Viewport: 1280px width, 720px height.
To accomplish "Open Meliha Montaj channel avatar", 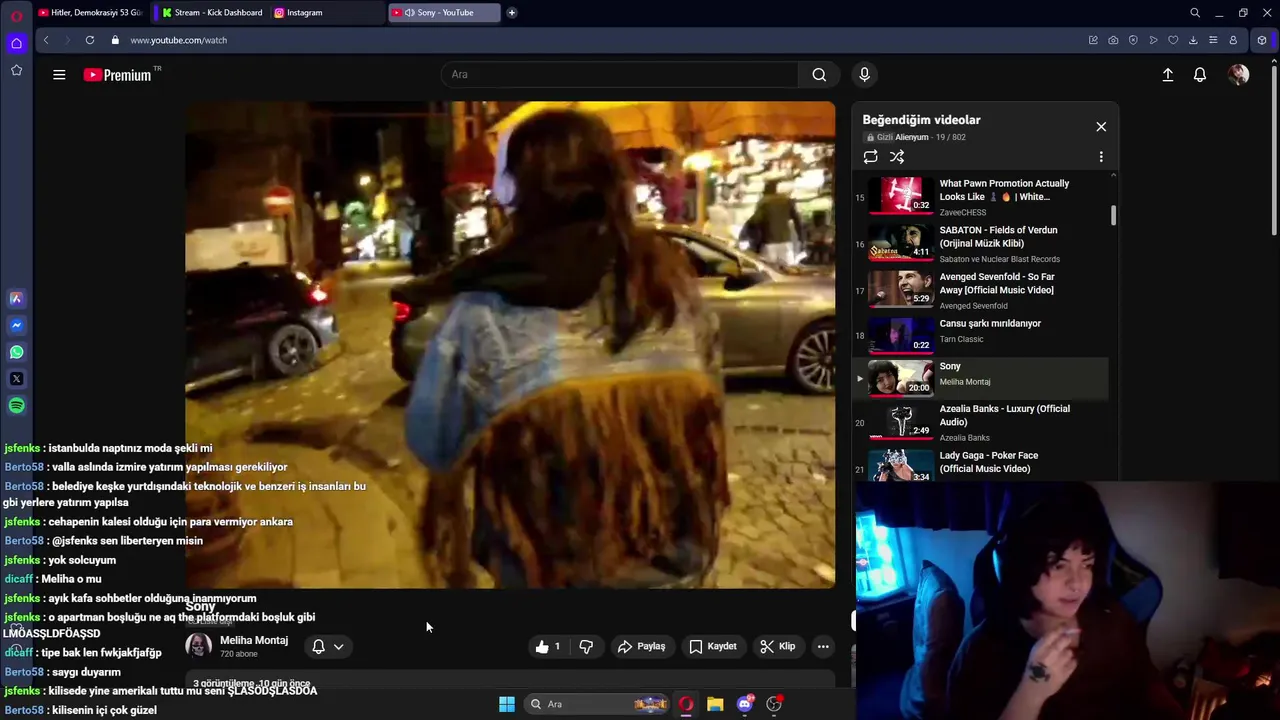I will coord(199,646).
